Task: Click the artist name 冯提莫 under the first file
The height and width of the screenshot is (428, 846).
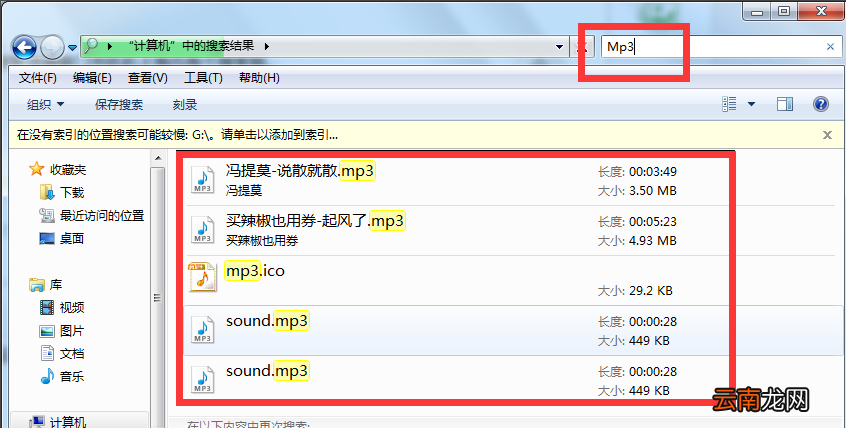Action: coord(244,191)
